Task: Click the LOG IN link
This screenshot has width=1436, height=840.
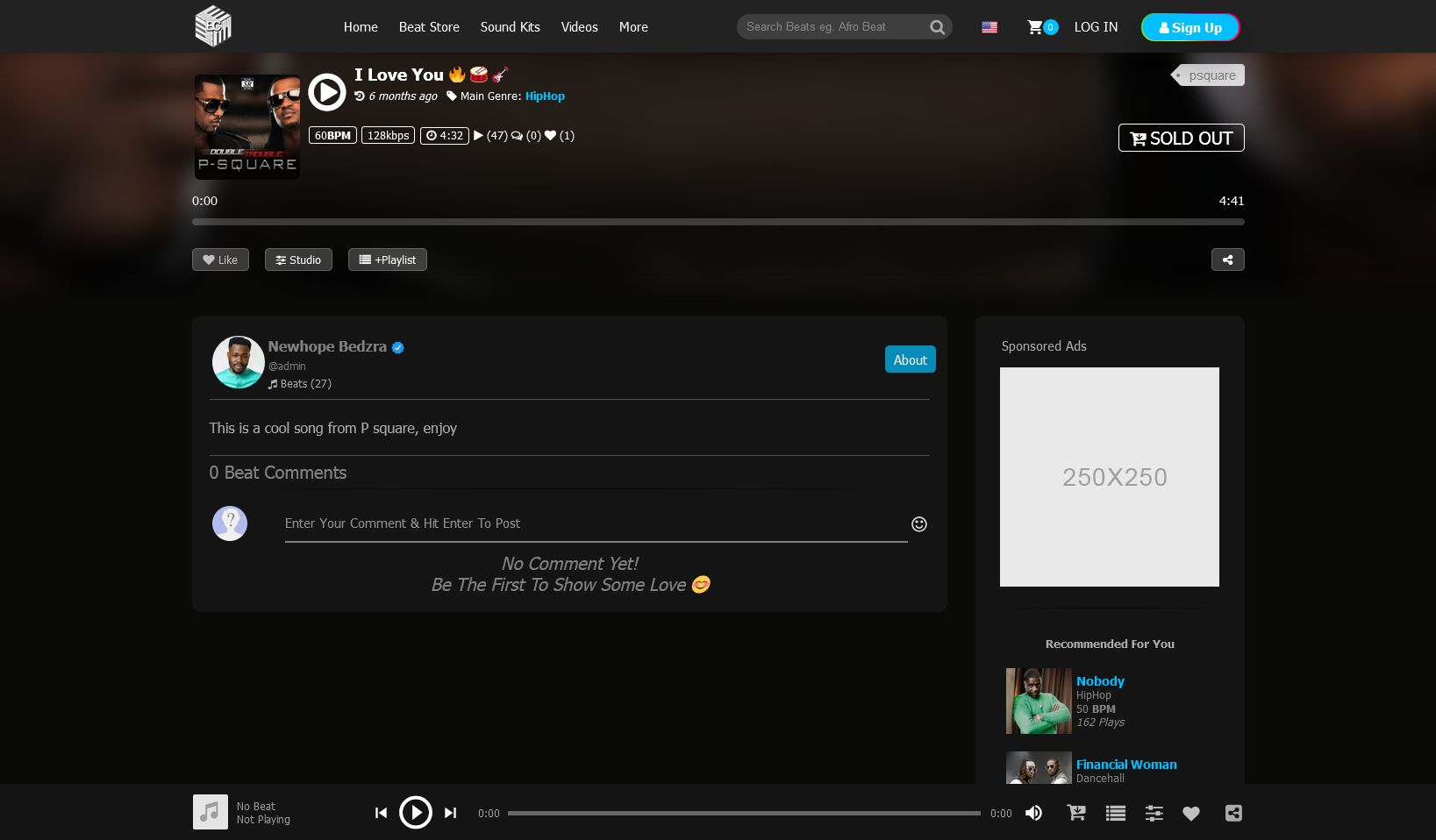Action: click(1097, 27)
